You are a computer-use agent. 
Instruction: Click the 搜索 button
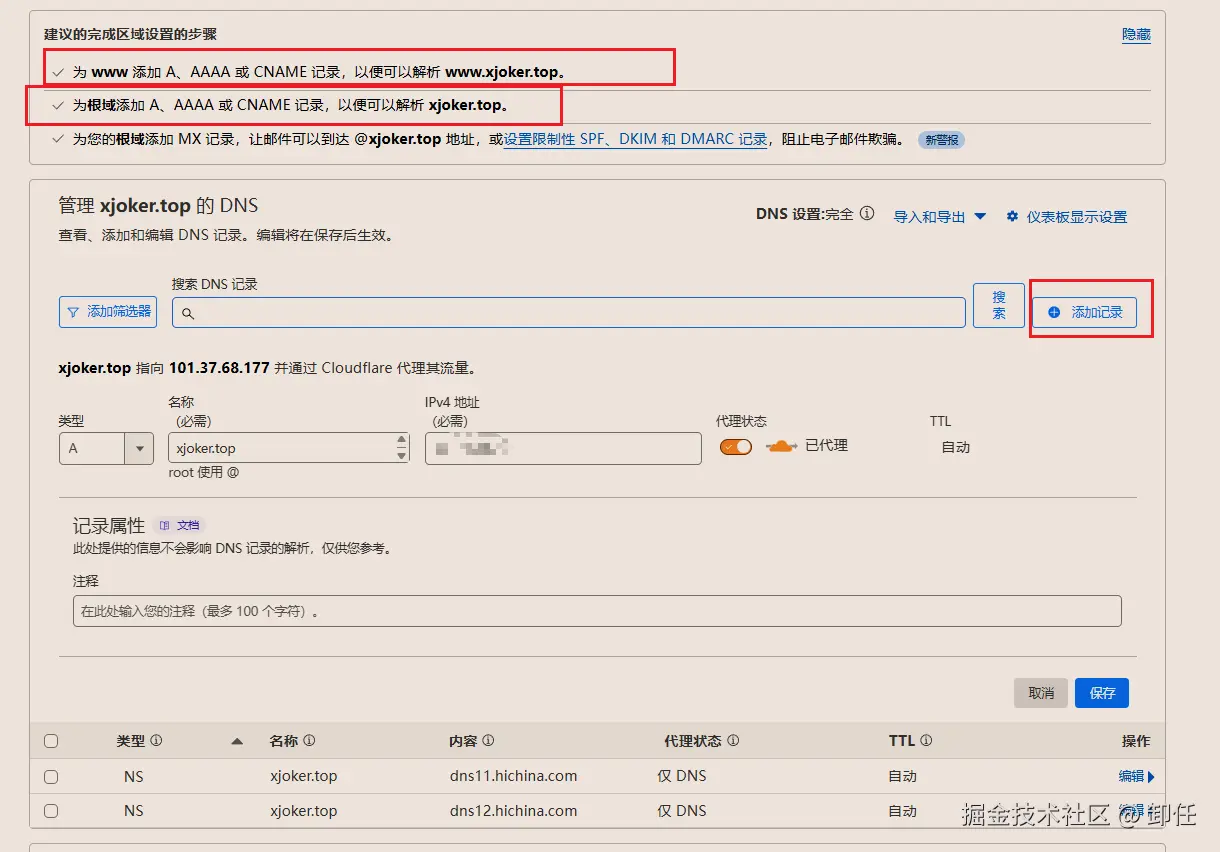point(998,305)
